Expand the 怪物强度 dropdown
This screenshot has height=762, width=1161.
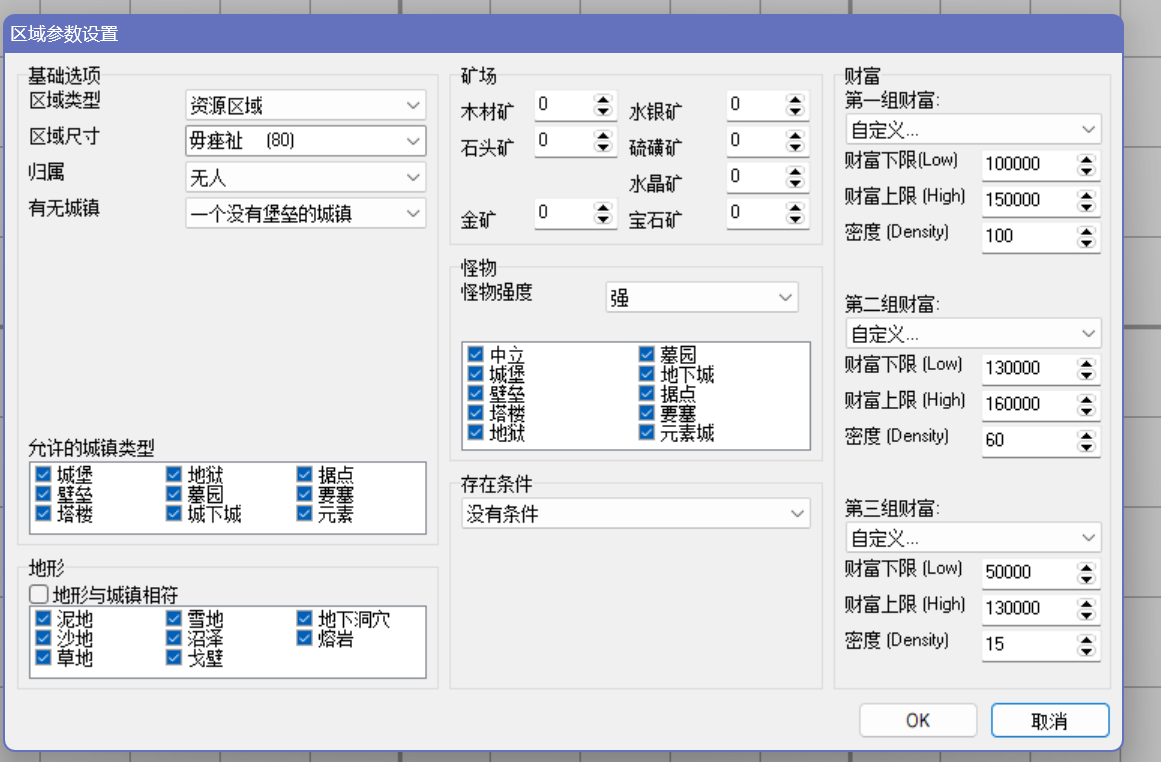[x=701, y=298]
